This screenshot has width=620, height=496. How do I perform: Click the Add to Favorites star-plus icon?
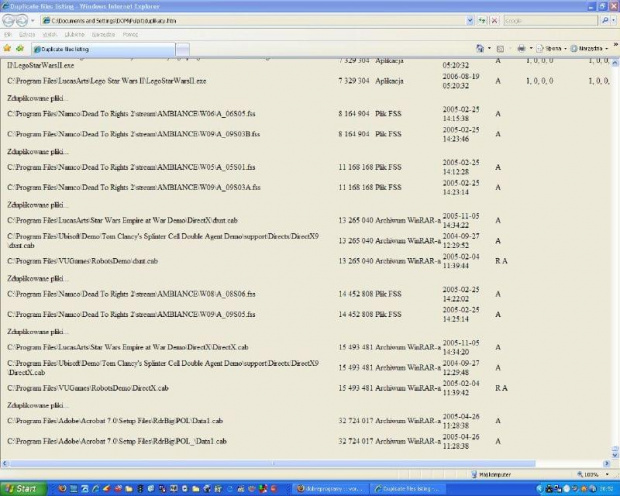pos(20,48)
